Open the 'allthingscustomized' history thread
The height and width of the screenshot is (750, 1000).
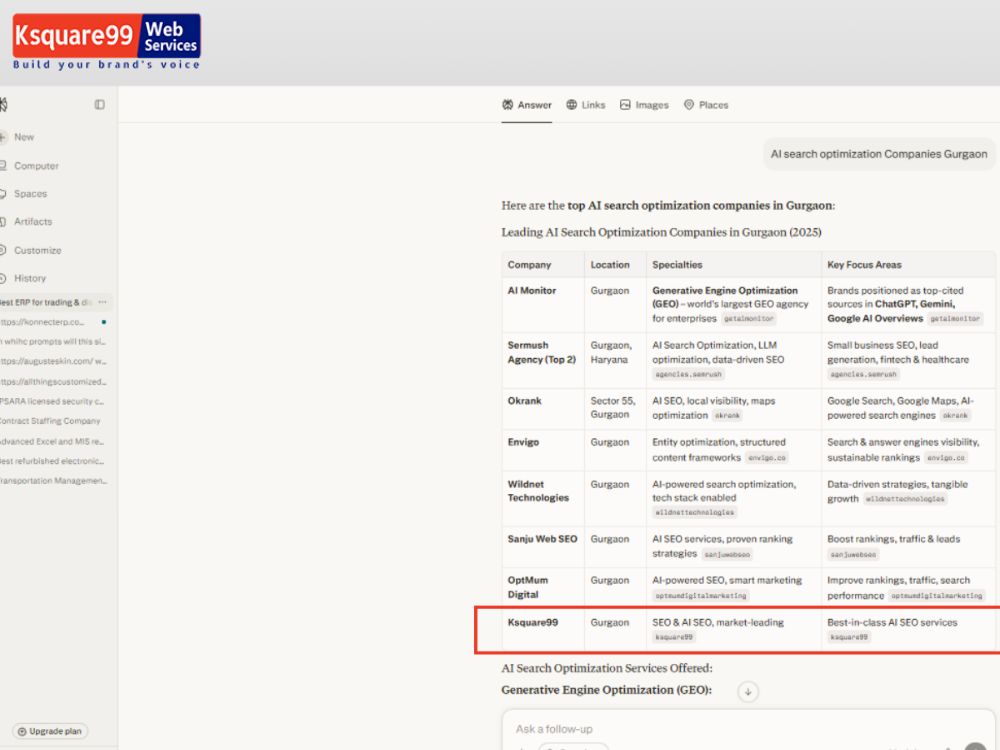53,382
